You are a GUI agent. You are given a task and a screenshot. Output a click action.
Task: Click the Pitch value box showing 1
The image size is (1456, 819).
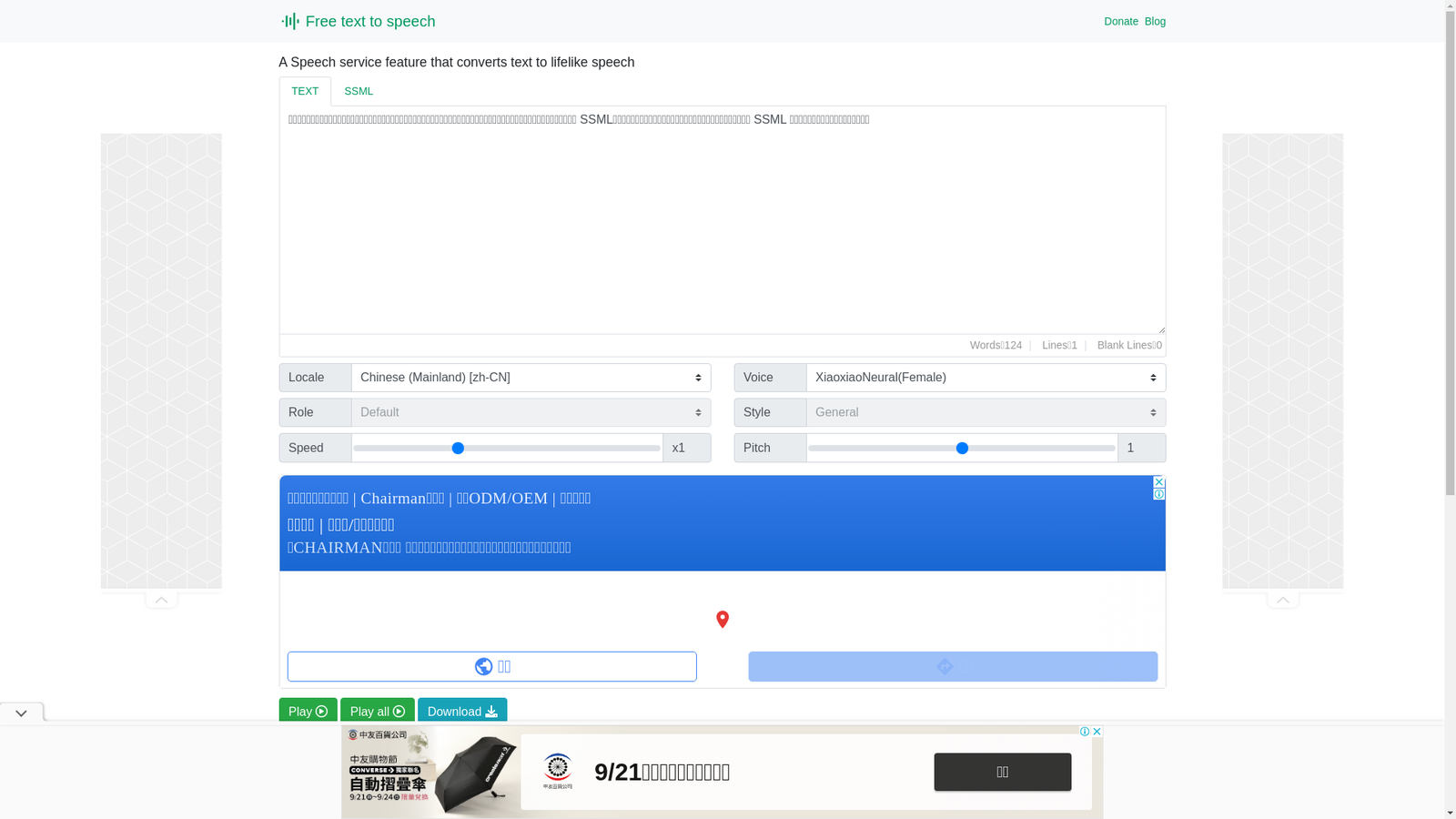tap(1141, 448)
